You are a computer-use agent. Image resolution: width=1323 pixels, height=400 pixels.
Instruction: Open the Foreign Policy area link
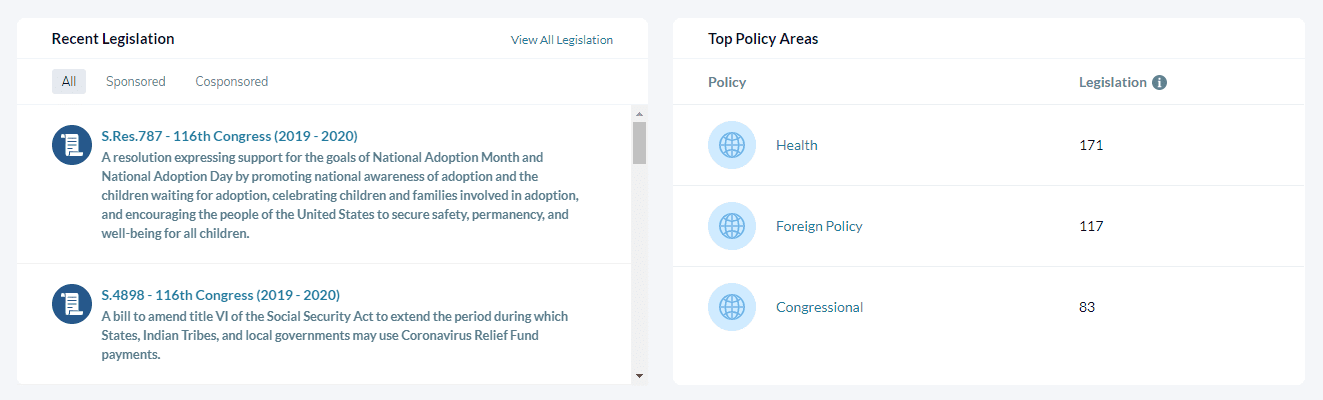pyautogui.click(x=819, y=226)
